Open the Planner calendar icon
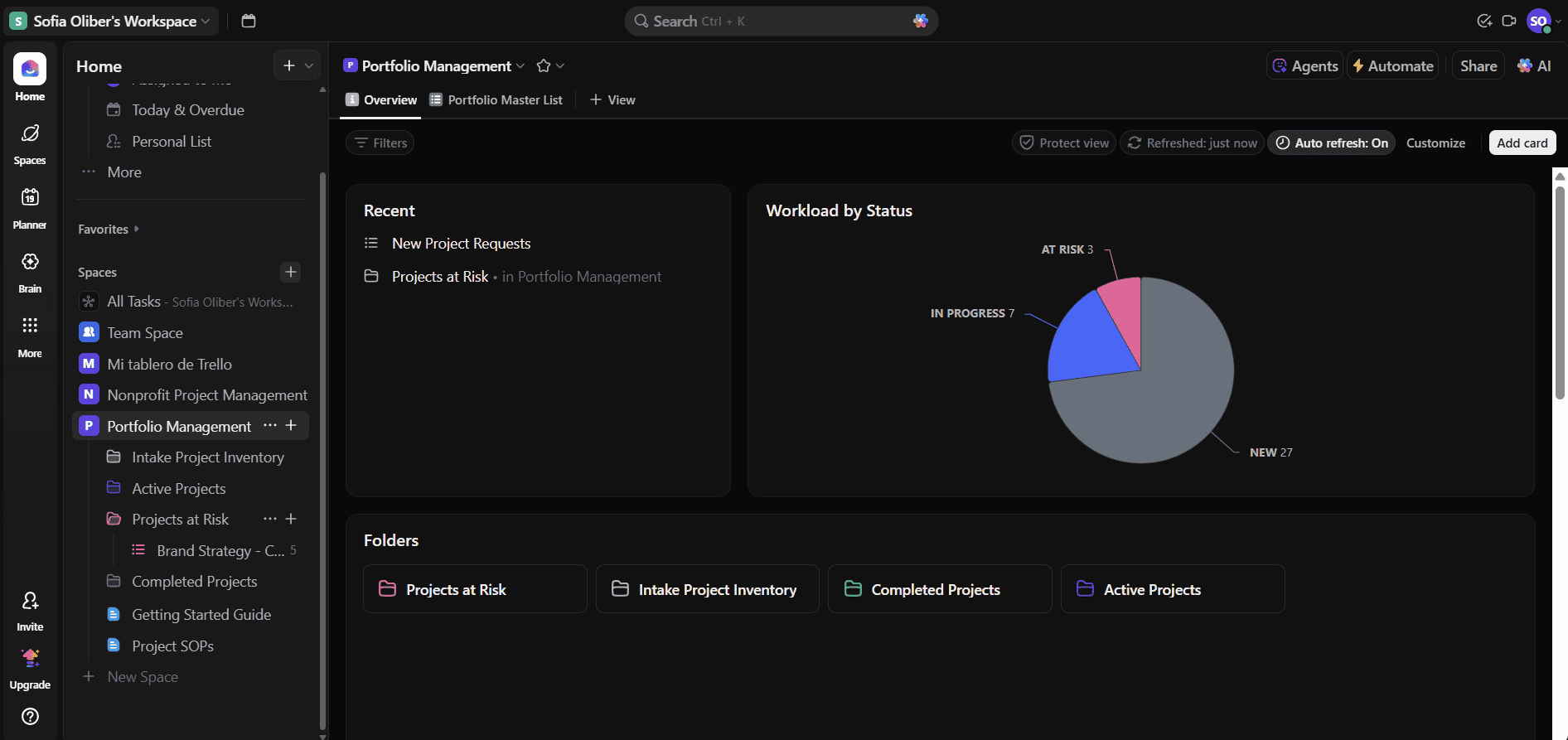 tap(30, 198)
